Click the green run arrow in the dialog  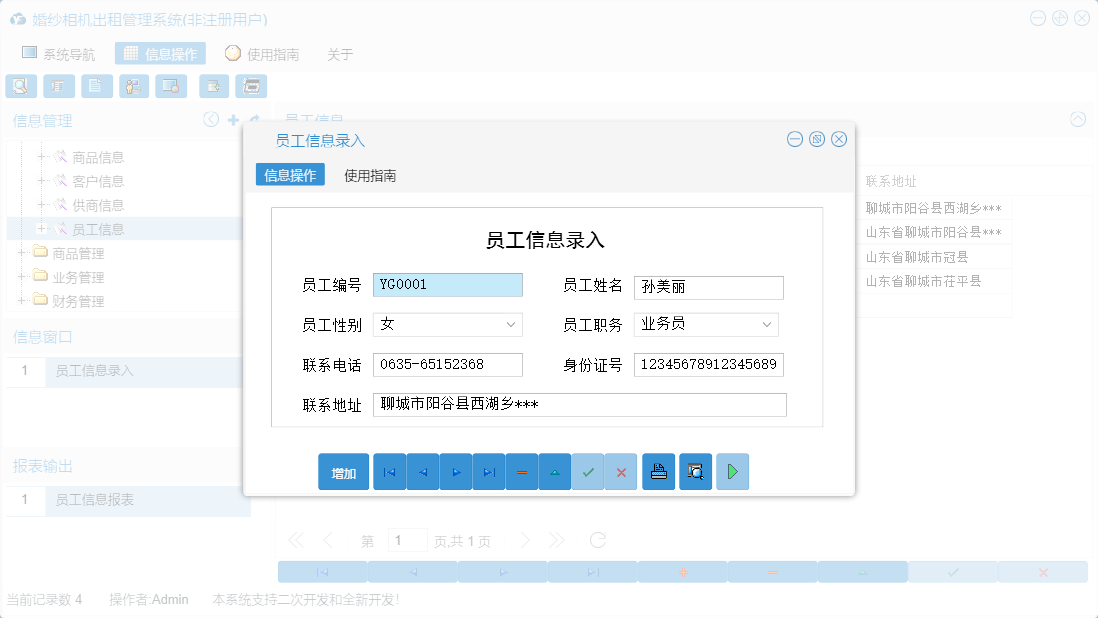click(732, 471)
